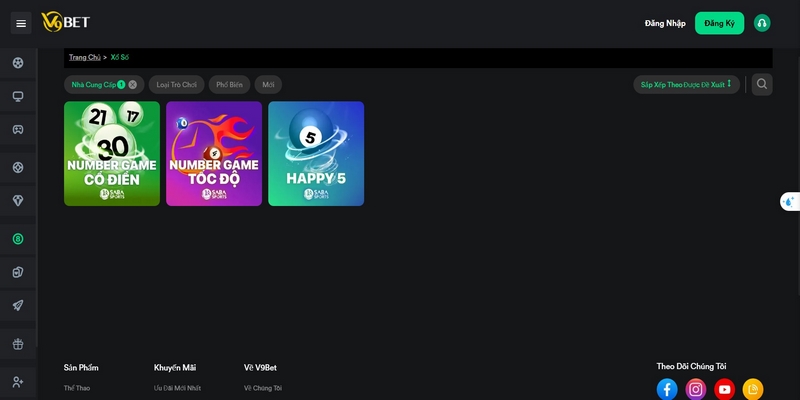The image size is (800, 400).
Task: Open the playing cards sidebar icon
Action: (18, 272)
